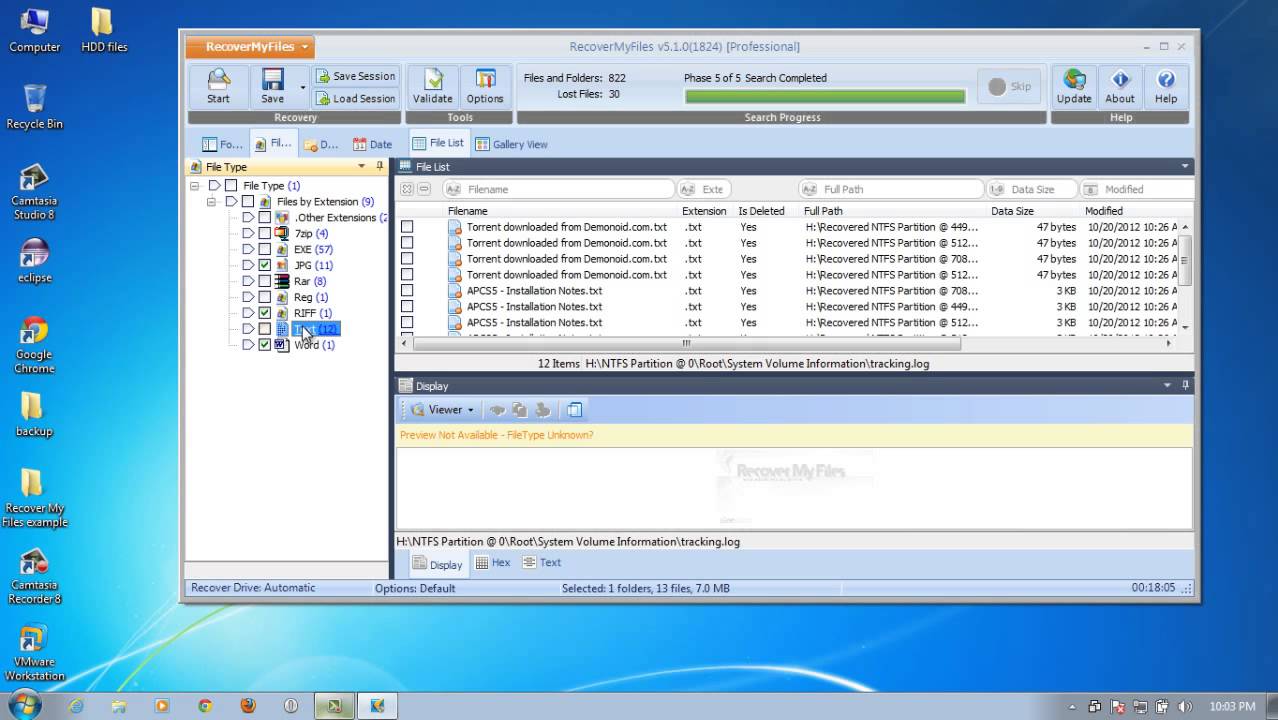
Task: Select the Recycle Bin desktop icon
Action: pos(34,107)
